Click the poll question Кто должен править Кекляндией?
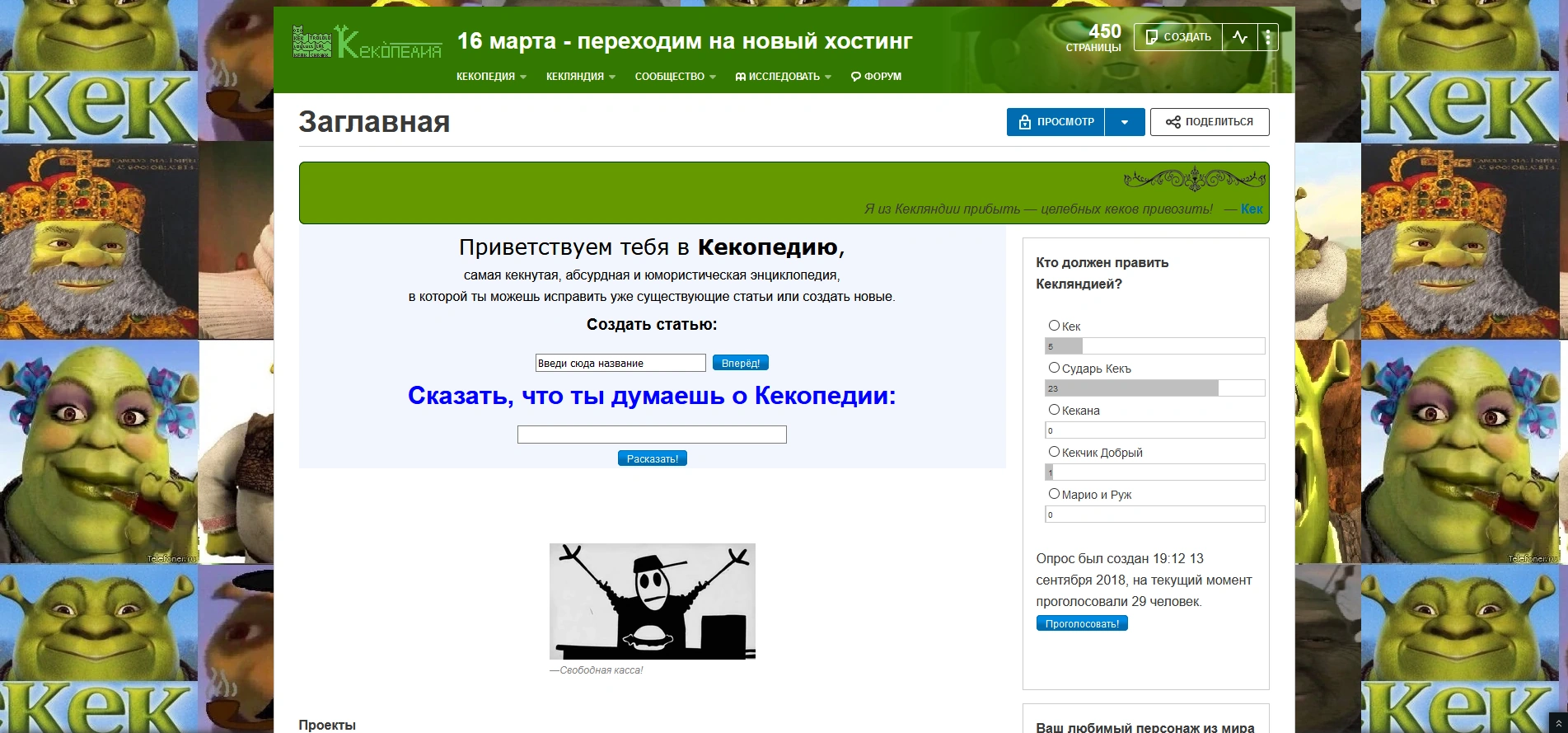 point(1102,273)
